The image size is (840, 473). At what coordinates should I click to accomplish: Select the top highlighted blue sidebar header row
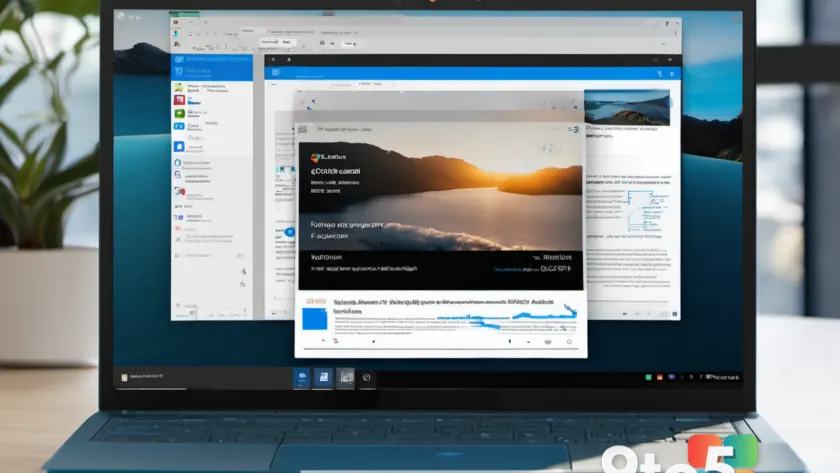point(212,59)
